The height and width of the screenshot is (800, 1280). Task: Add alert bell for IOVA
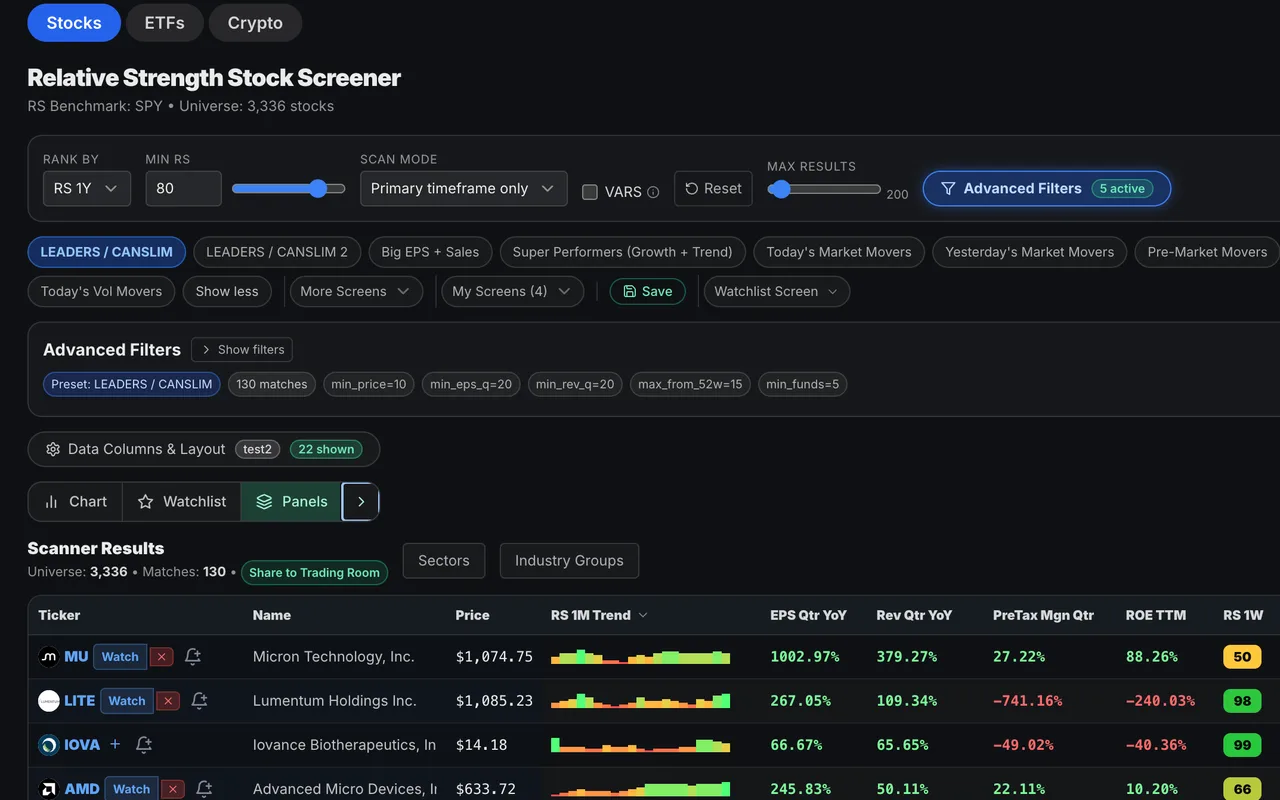[x=144, y=745]
